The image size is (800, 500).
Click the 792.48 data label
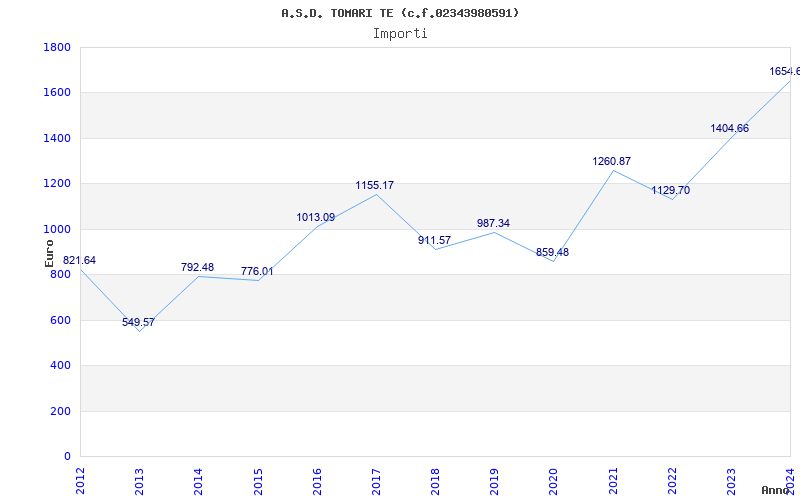coord(197,268)
